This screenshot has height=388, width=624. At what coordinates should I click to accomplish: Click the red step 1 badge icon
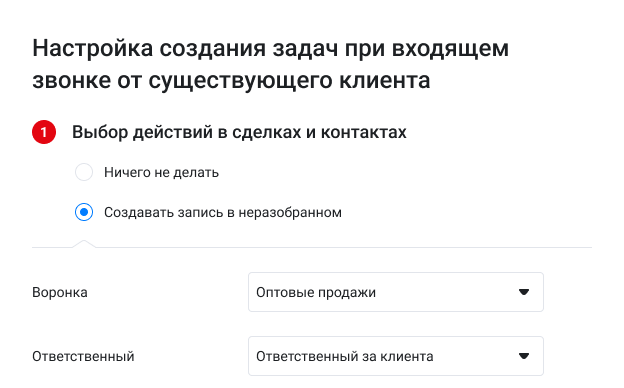click(x=44, y=132)
